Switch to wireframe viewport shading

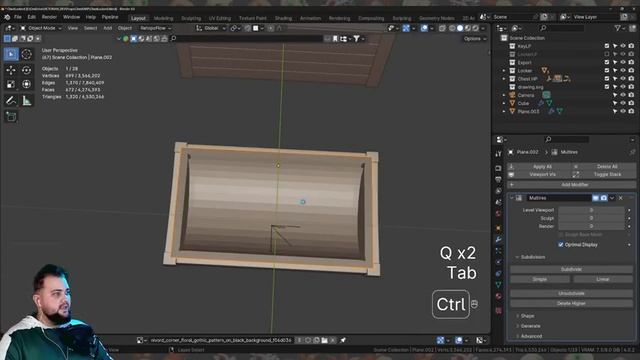(x=452, y=28)
